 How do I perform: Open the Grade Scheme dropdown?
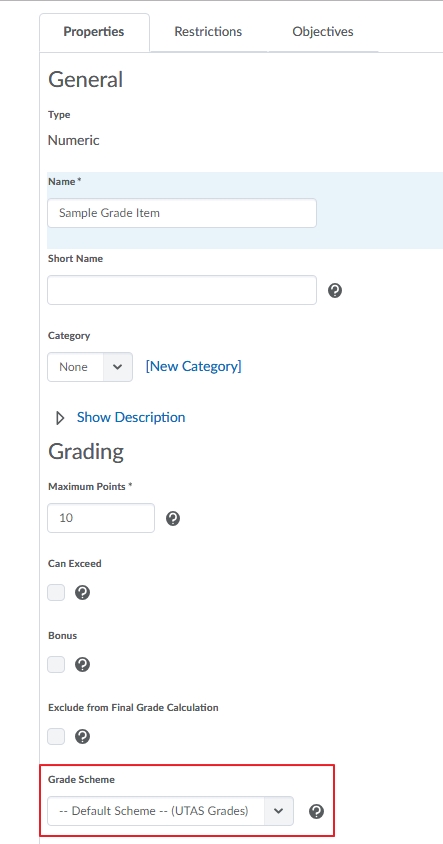pyautogui.click(x=171, y=811)
